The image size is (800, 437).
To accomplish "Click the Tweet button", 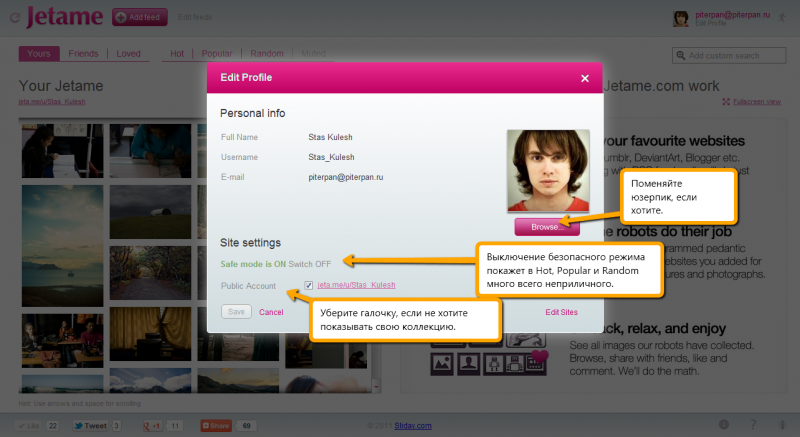I will [x=91, y=426].
